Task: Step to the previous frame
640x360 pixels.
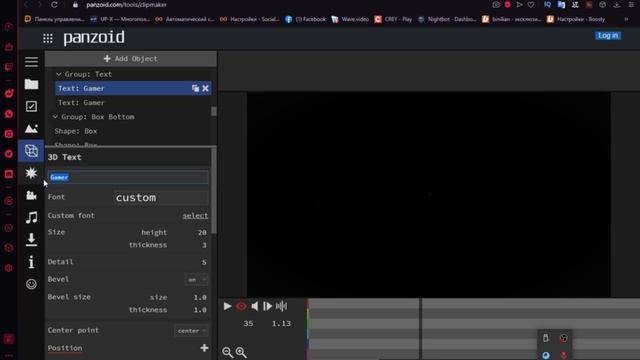Action: pyautogui.click(x=254, y=306)
